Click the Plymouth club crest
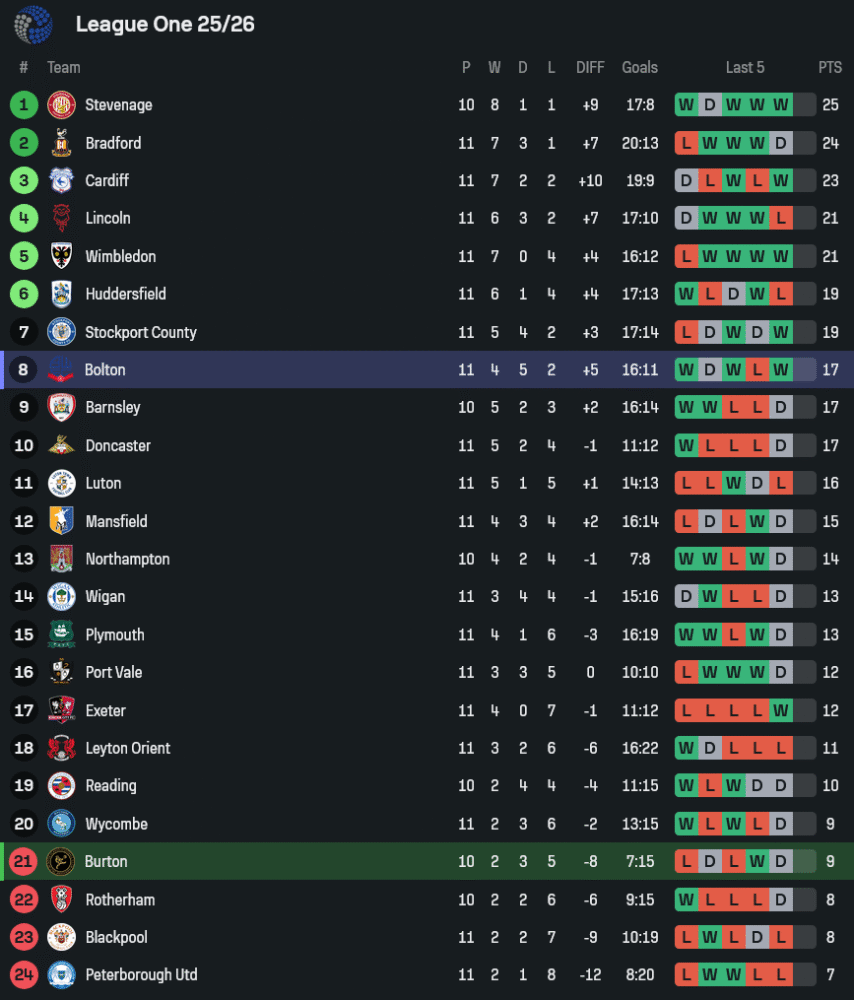Image resolution: width=854 pixels, height=1000 pixels. pyautogui.click(x=62, y=635)
